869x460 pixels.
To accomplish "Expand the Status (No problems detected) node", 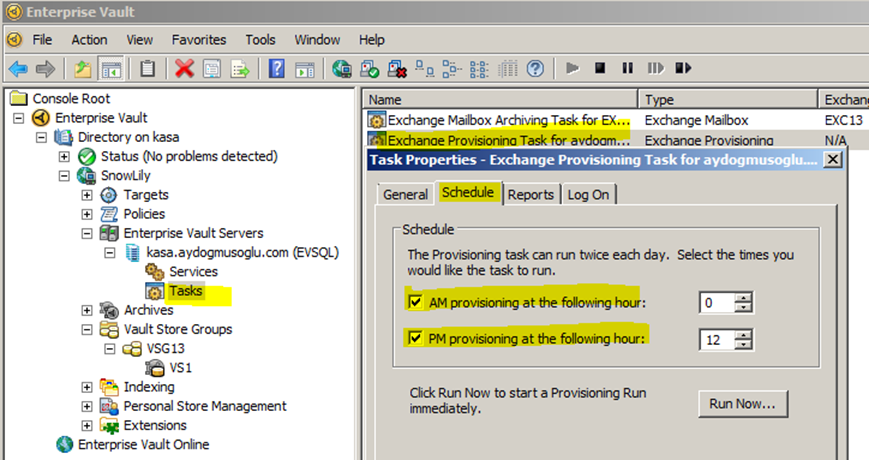I will click(x=64, y=157).
